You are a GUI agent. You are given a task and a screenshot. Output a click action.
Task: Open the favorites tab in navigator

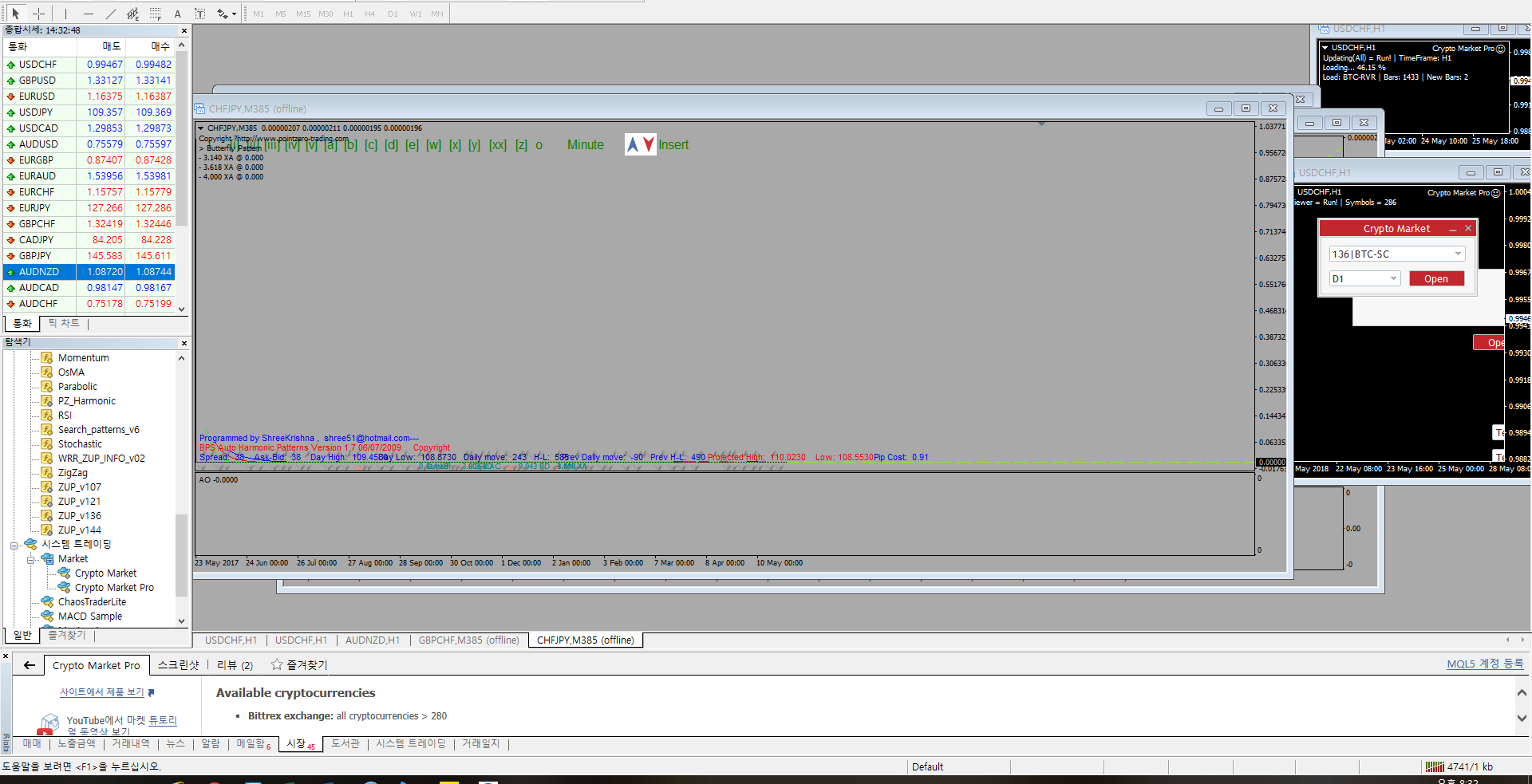(66, 636)
